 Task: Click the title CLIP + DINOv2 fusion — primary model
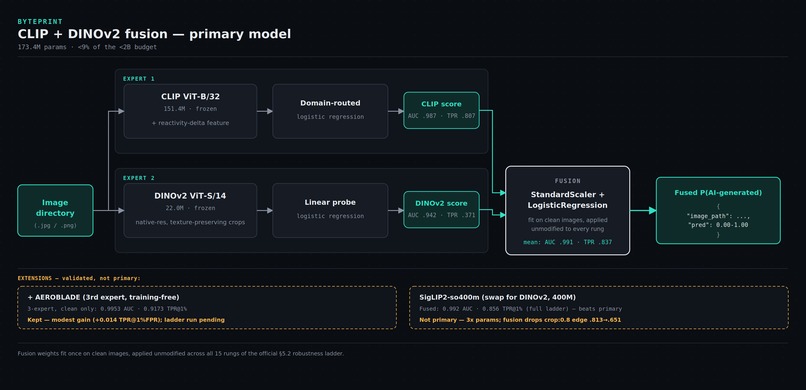pos(154,34)
